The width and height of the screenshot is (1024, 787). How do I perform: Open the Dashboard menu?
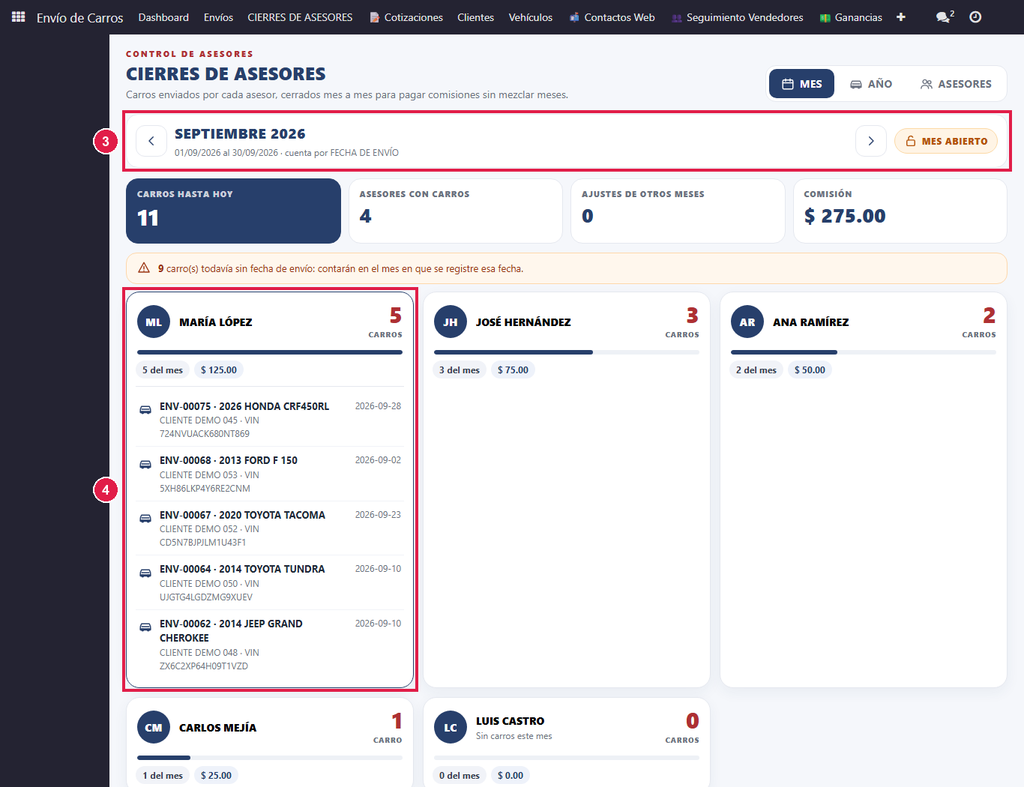tap(163, 17)
